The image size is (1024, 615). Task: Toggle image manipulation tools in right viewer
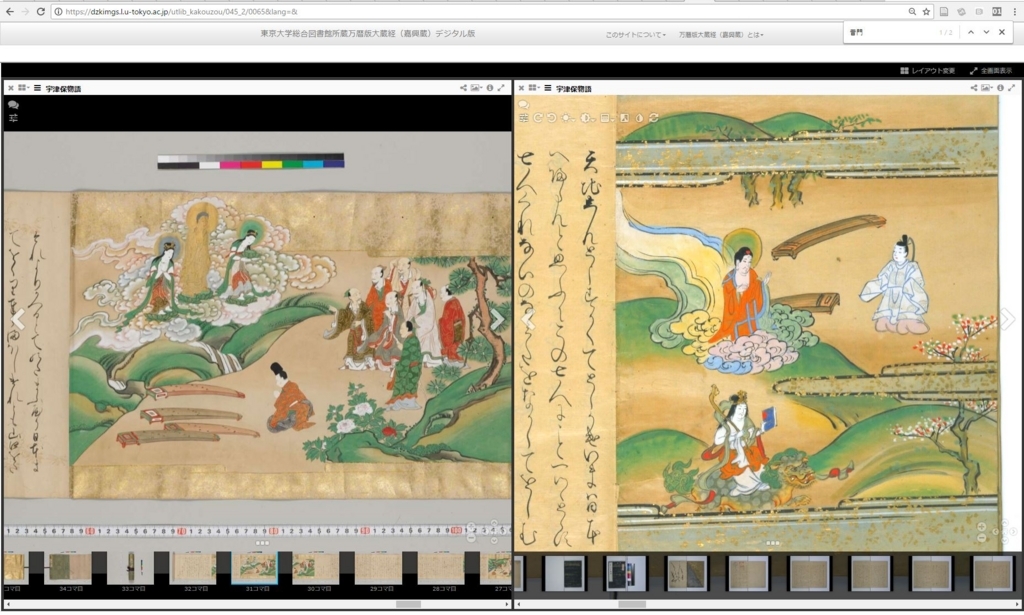tap(524, 118)
